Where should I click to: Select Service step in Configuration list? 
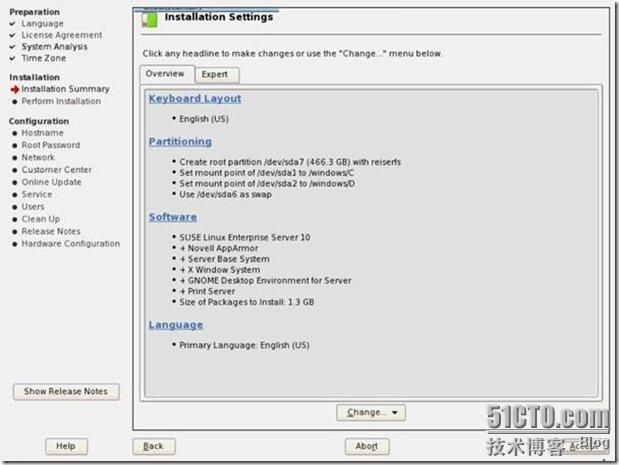(x=37, y=194)
